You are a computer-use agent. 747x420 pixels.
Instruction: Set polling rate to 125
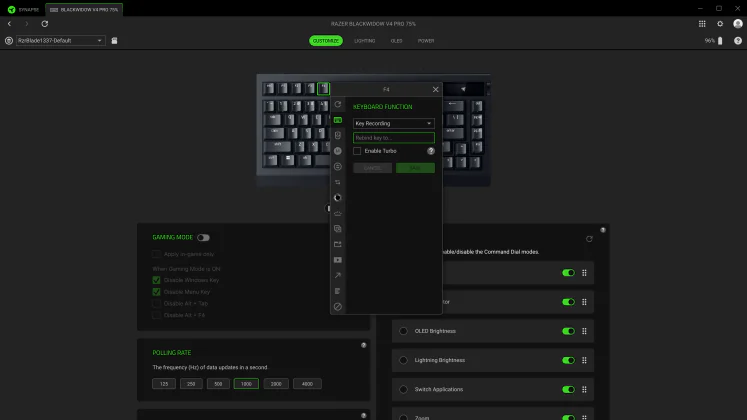(x=164, y=384)
